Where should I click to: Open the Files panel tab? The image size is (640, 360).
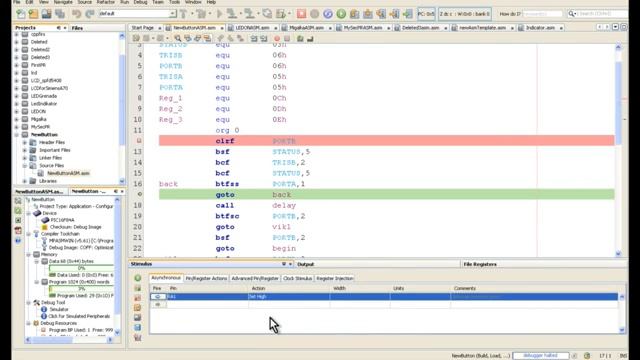pos(77,28)
